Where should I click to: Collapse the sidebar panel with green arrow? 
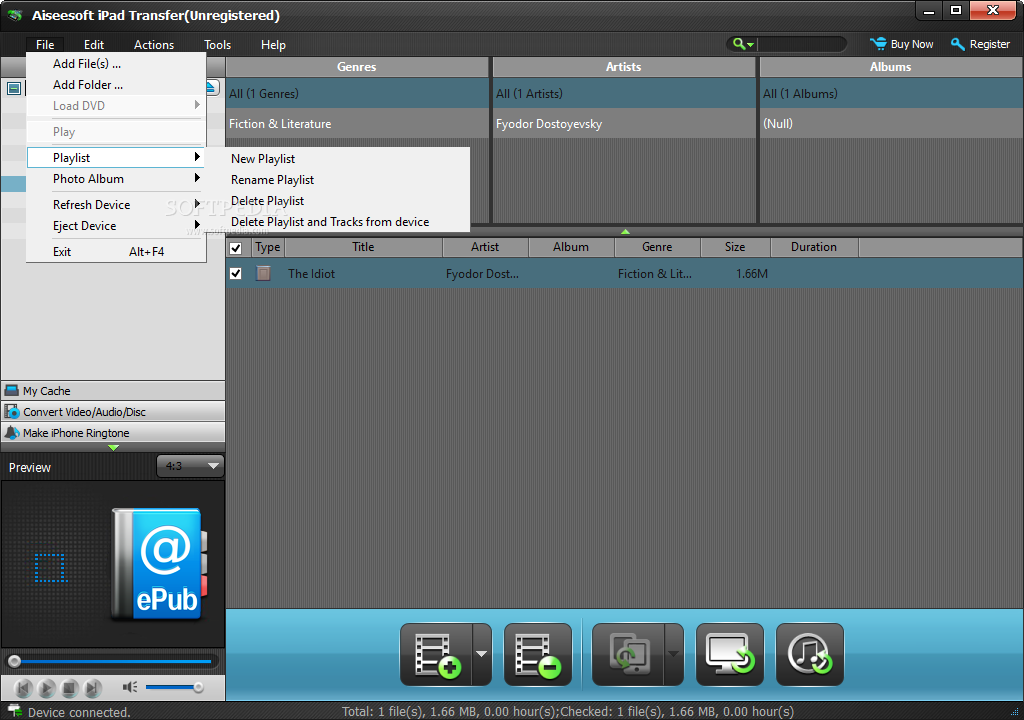(x=114, y=448)
